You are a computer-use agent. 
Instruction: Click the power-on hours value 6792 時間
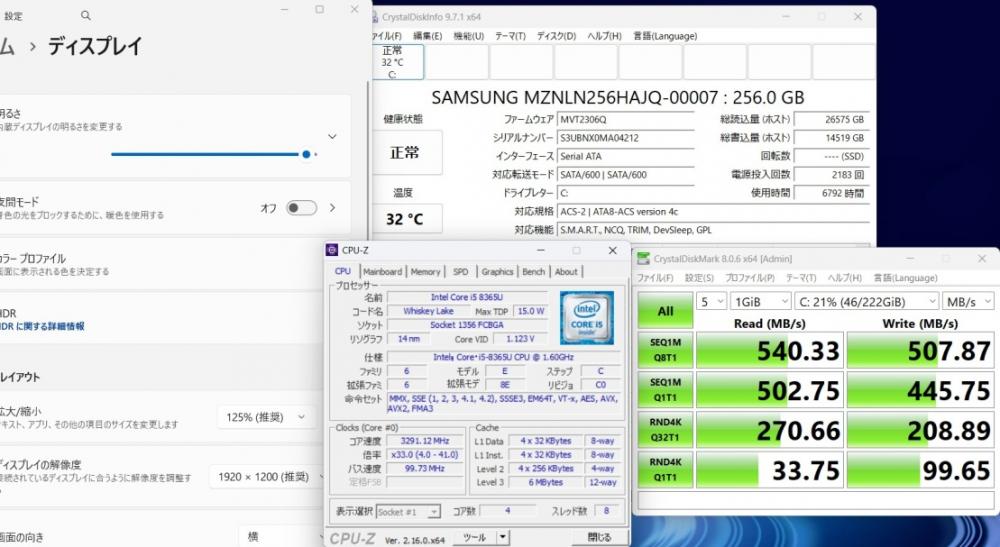832,193
